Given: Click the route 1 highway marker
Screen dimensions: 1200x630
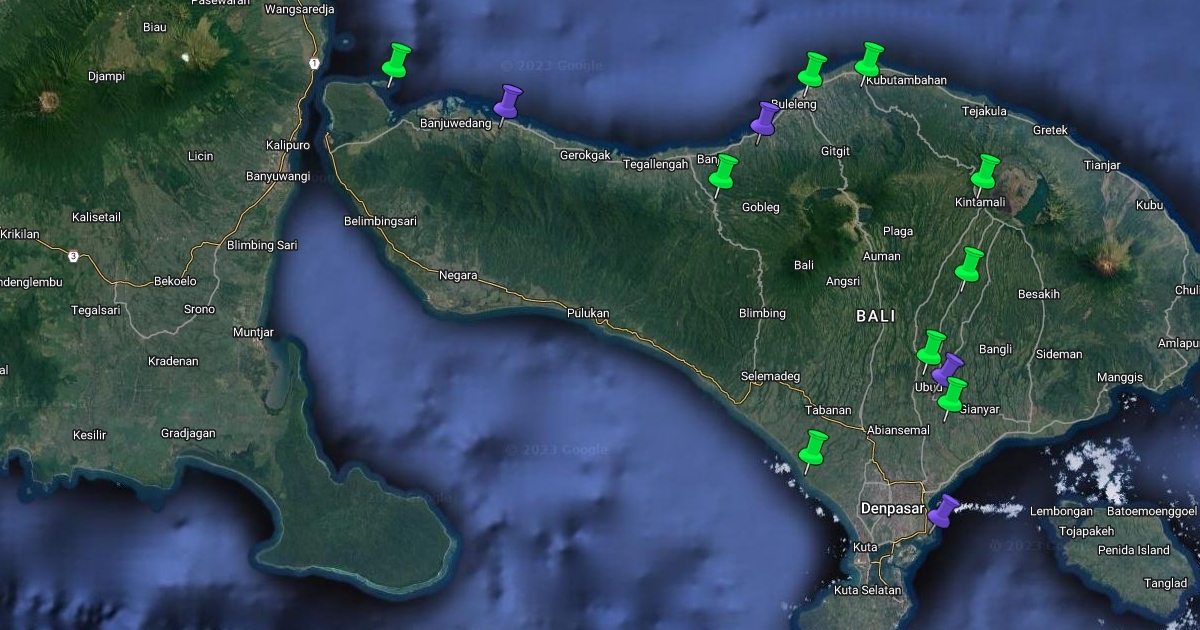Looking at the screenshot, I should 314,63.
